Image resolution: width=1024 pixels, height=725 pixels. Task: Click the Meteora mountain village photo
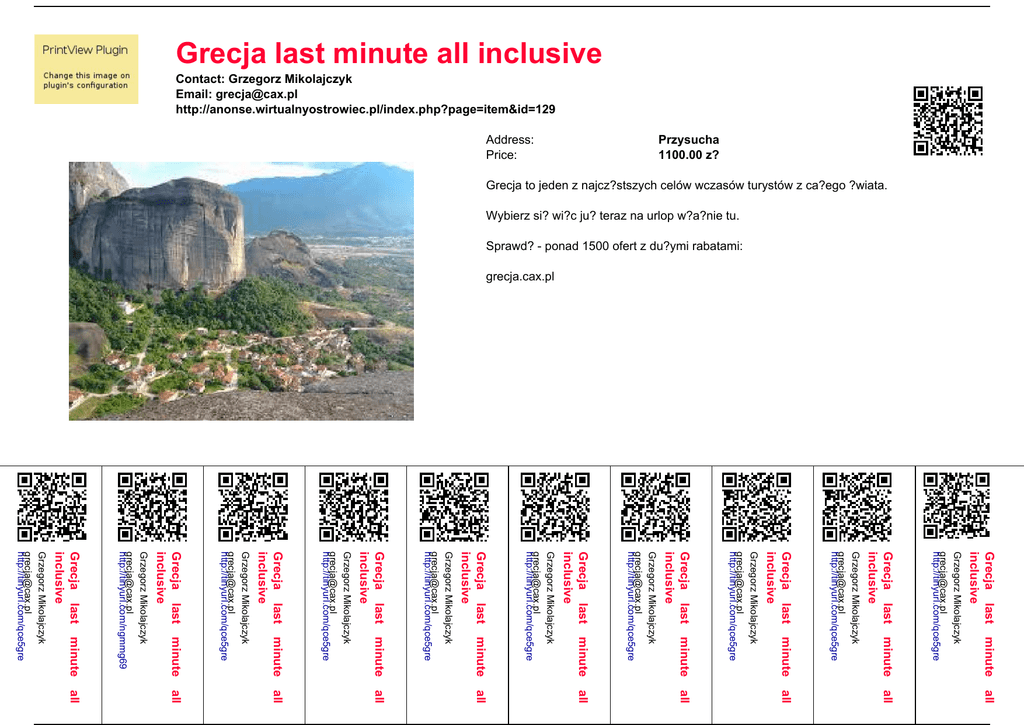241,291
